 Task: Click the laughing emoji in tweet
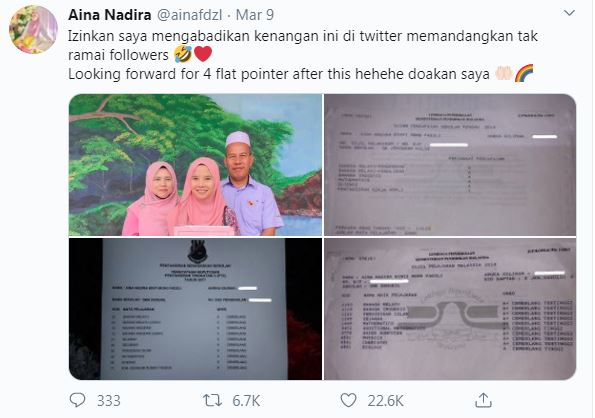point(183,55)
